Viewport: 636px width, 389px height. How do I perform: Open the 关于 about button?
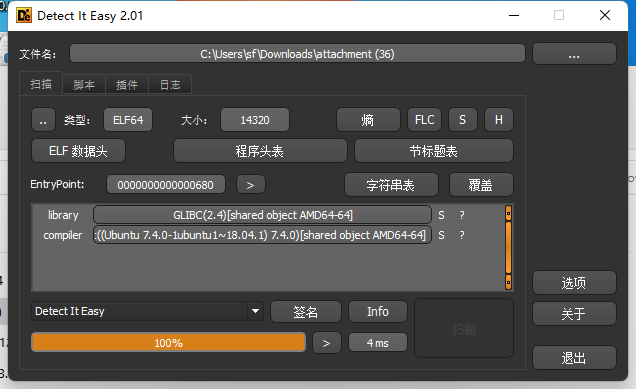click(574, 314)
